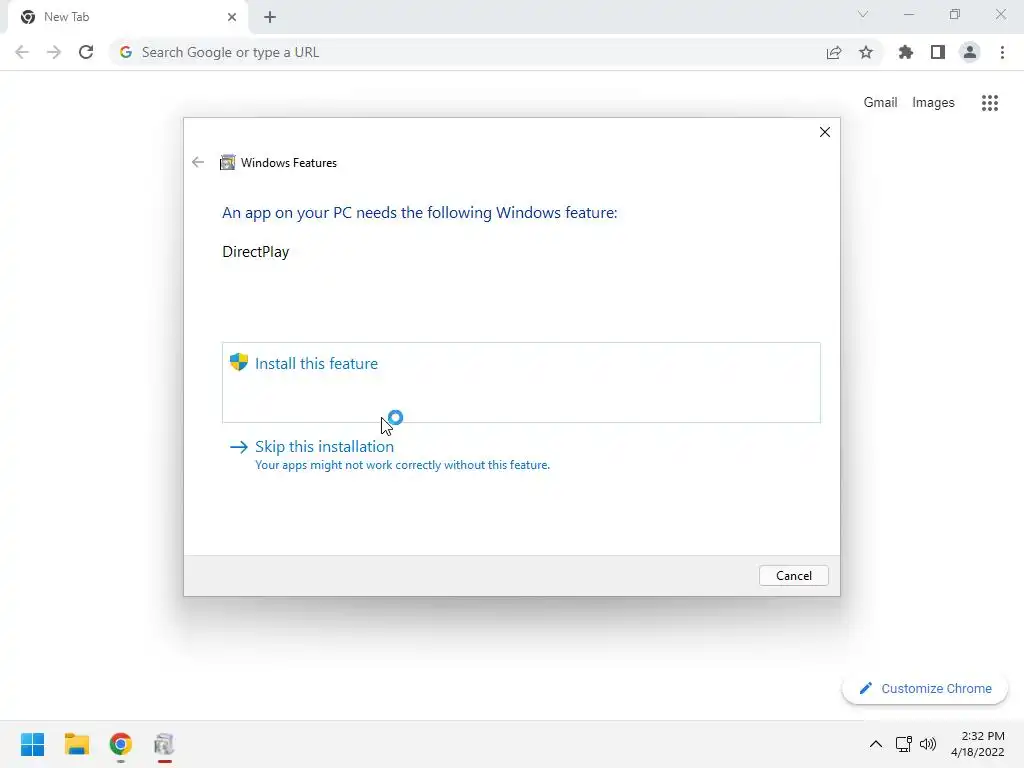Viewport: 1024px width, 768px height.
Task: Click the Chrome taskbar icon
Action: tap(121, 744)
